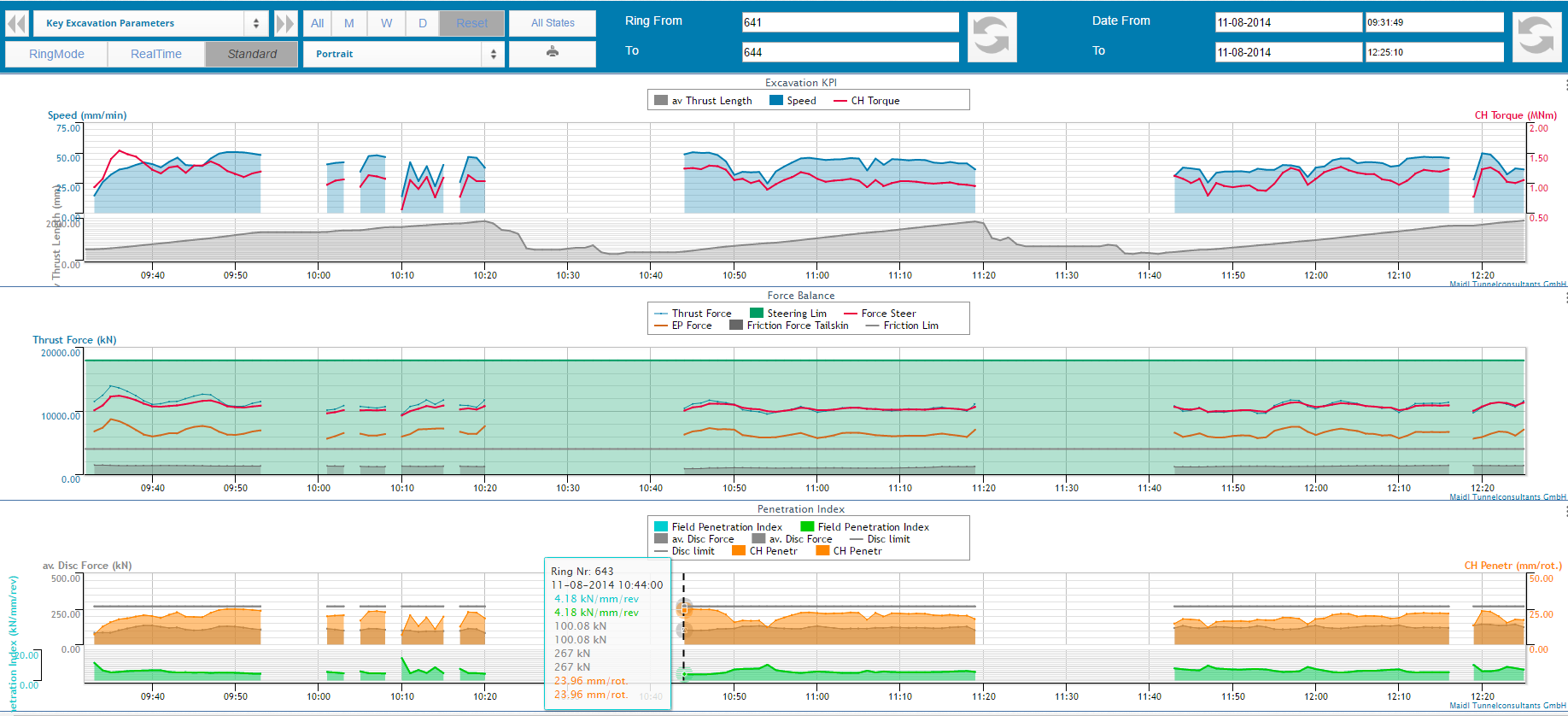Refresh the date range using the reload icon
Image resolution: width=1568 pixels, height=716 pixels.
tap(1536, 38)
